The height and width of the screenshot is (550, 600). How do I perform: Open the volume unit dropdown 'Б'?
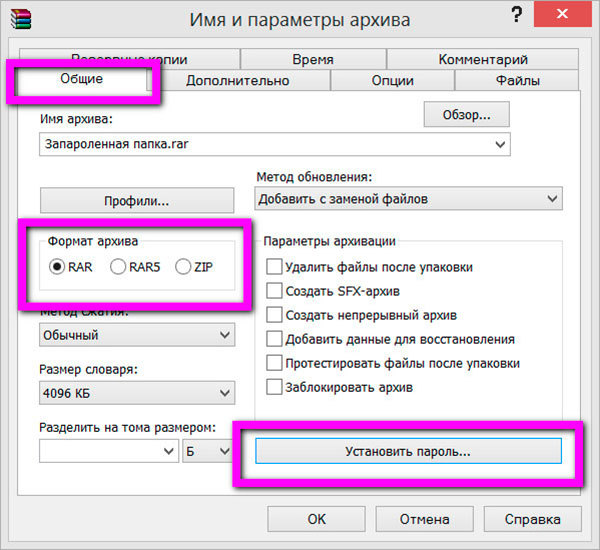tap(207, 451)
